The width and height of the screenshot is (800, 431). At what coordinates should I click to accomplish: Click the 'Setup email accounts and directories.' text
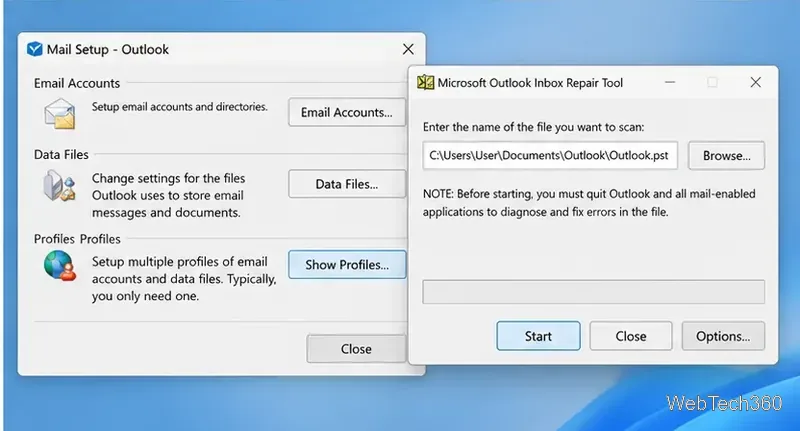(180, 107)
